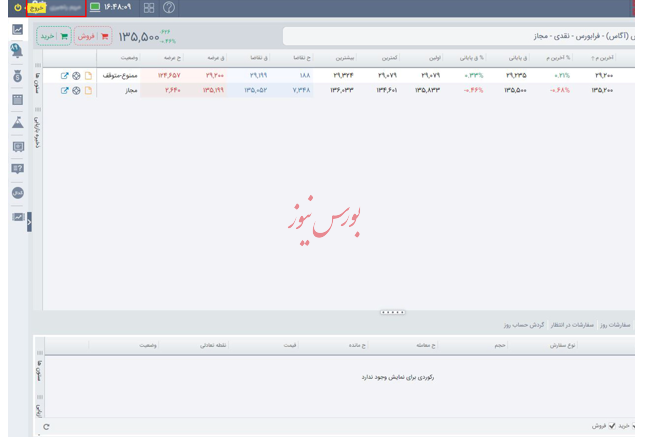Open the chart icon at top of sidebar
The image size is (647, 440).
[17, 29]
